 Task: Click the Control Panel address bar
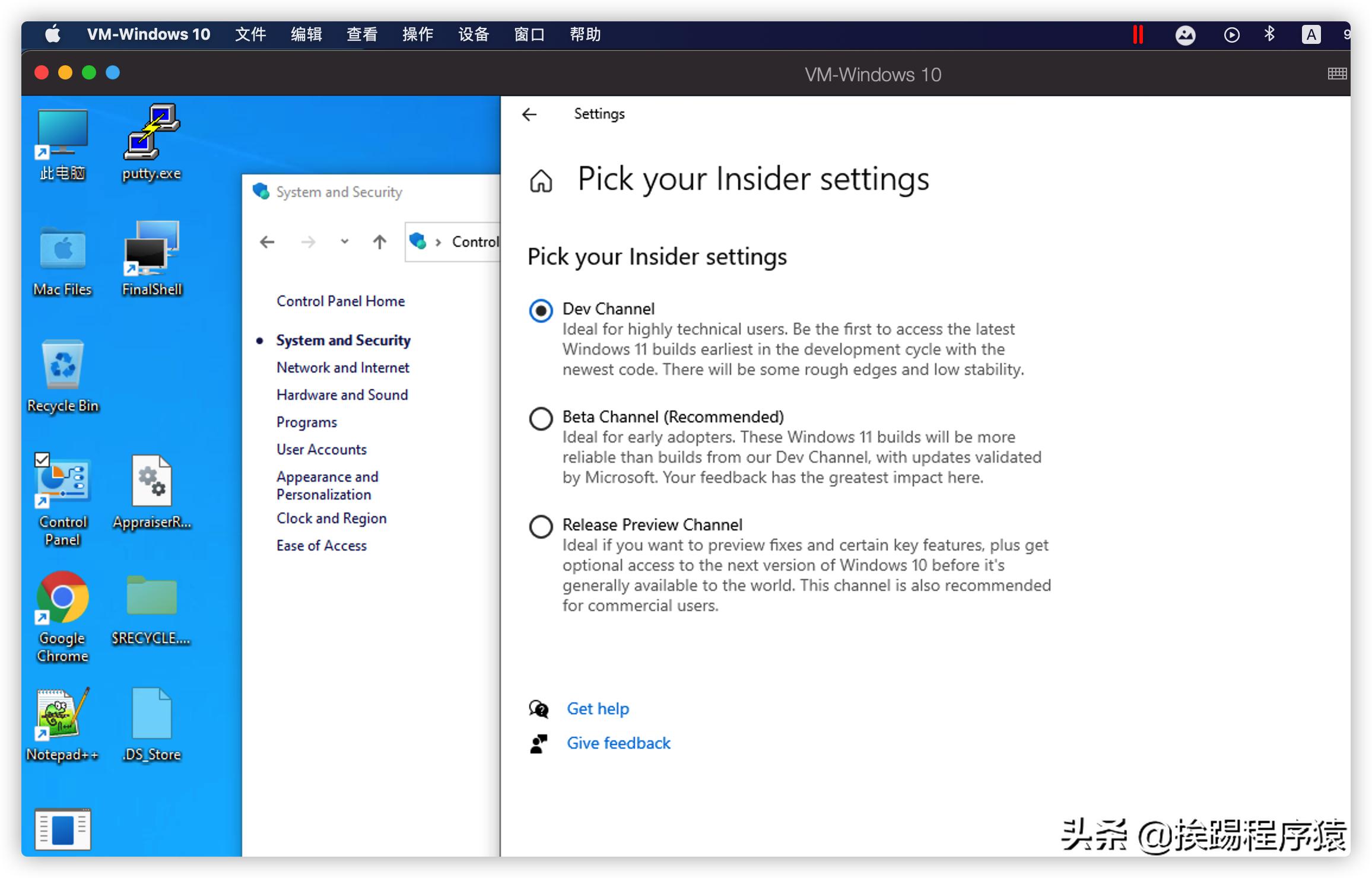tap(475, 242)
